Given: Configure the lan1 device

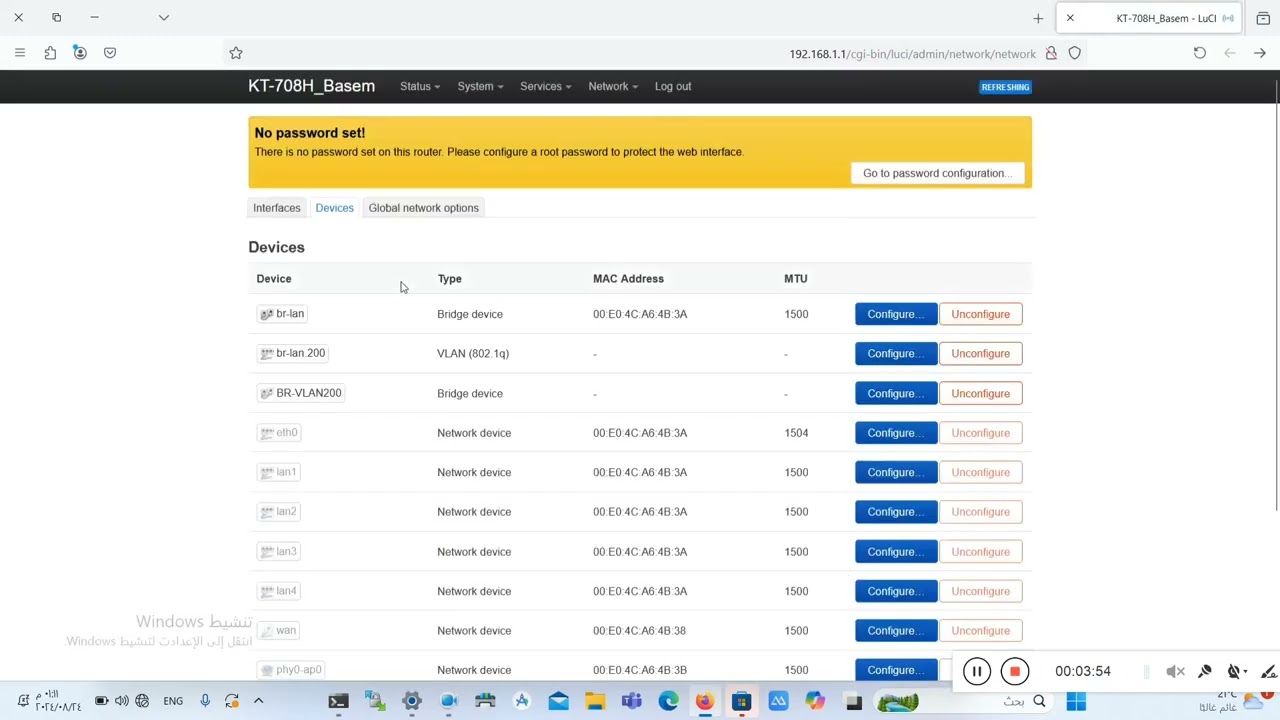Looking at the screenshot, I should [x=896, y=472].
